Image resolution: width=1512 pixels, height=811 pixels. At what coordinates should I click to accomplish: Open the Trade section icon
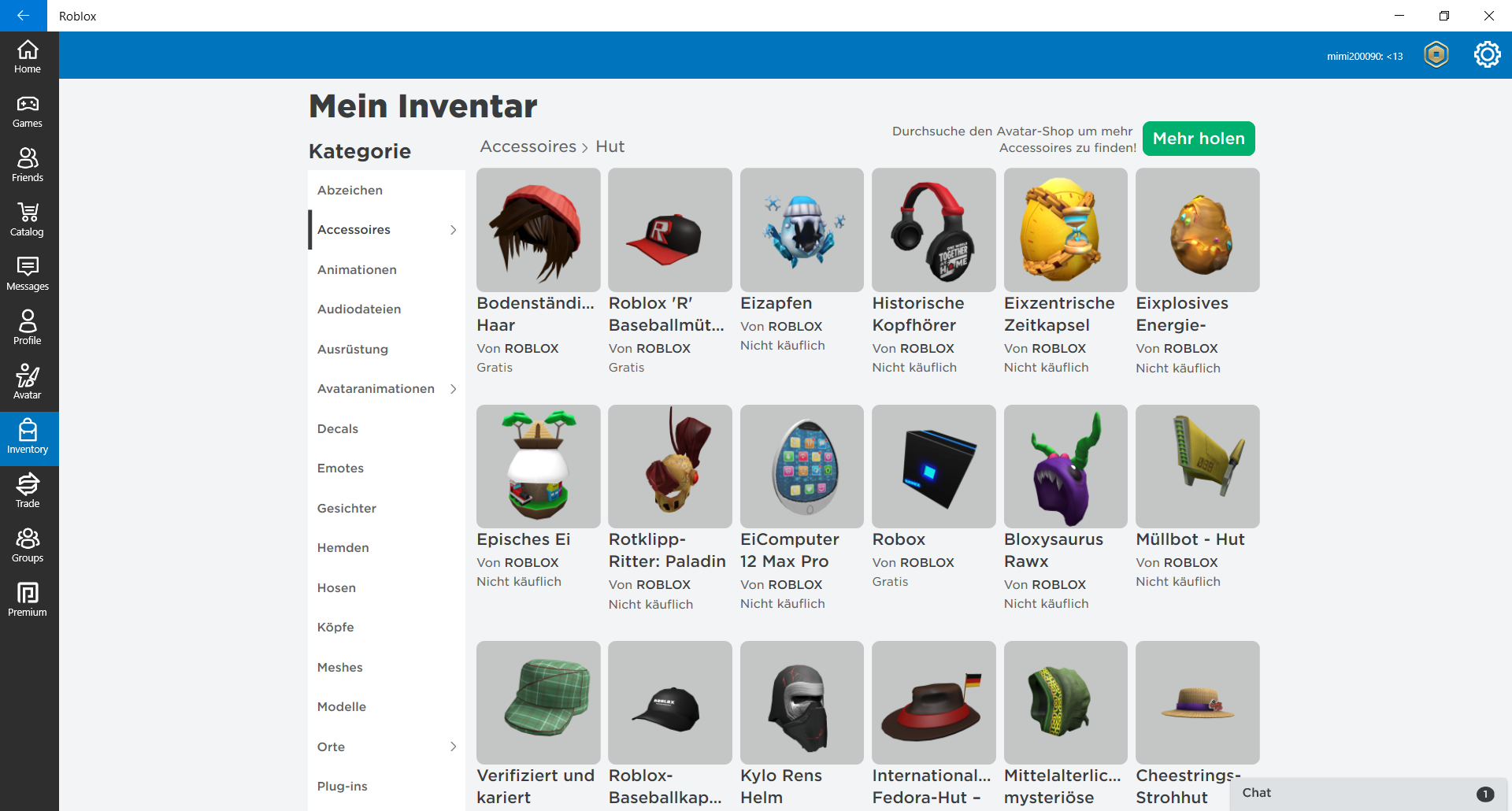[x=28, y=491]
